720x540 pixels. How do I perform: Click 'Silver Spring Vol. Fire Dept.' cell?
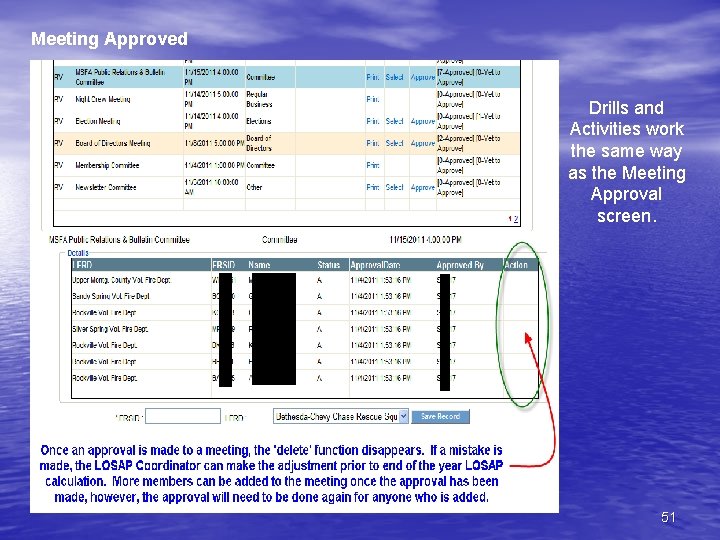(110, 329)
